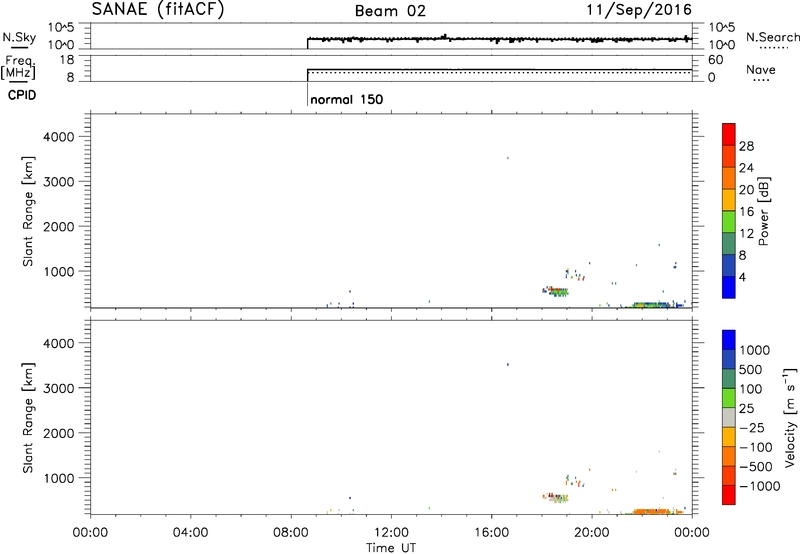This screenshot has width=800, height=554.
Task: Click the N.Sky axis label
Action: pyautogui.click(x=19, y=37)
